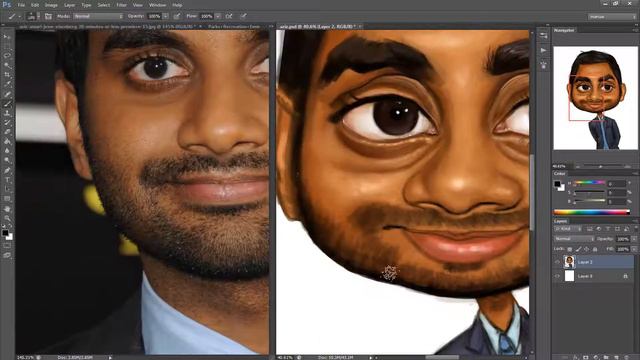
Task: Enable airbrush mode in options bar
Action: click(x=229, y=16)
